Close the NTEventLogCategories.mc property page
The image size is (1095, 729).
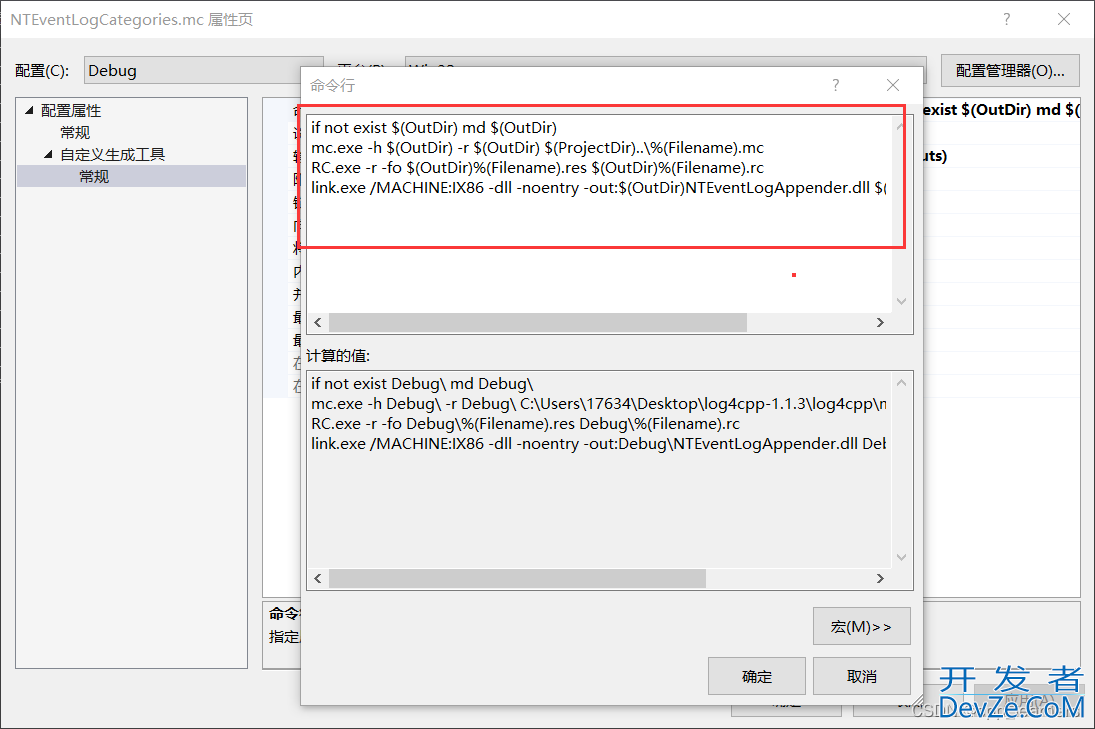[x=1064, y=20]
